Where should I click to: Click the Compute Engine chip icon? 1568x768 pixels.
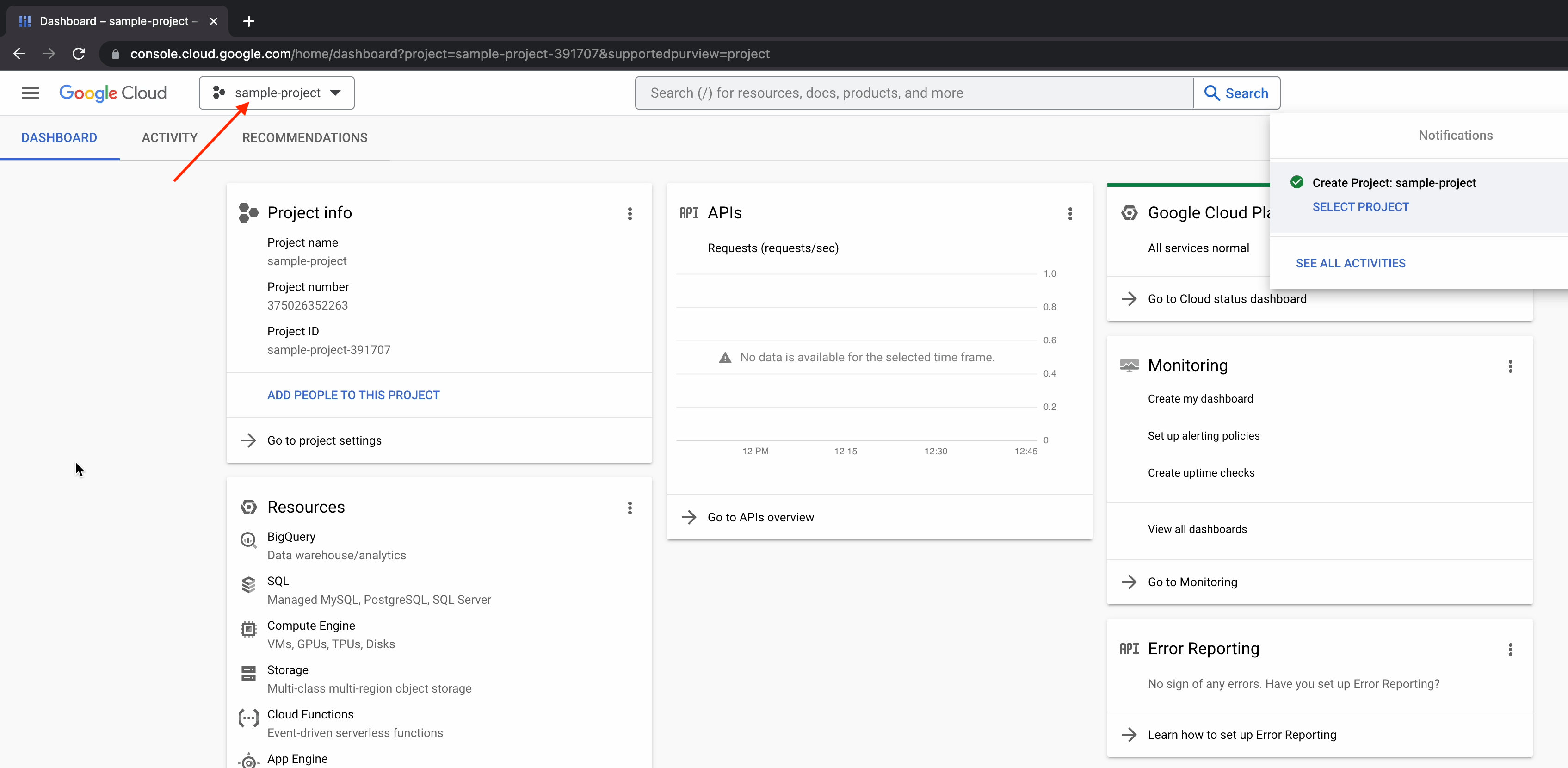(x=248, y=629)
